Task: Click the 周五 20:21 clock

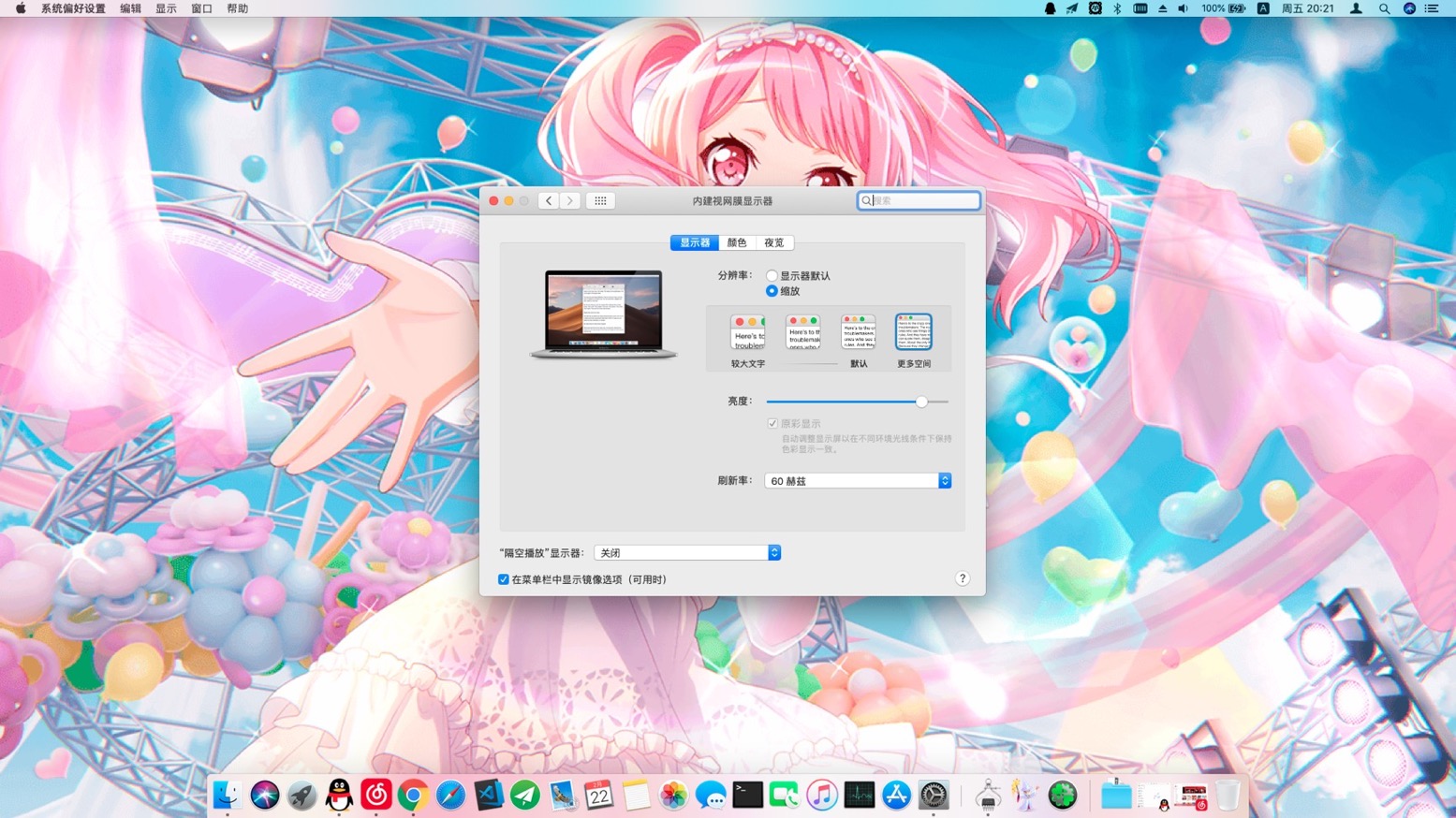Action: click(1307, 8)
